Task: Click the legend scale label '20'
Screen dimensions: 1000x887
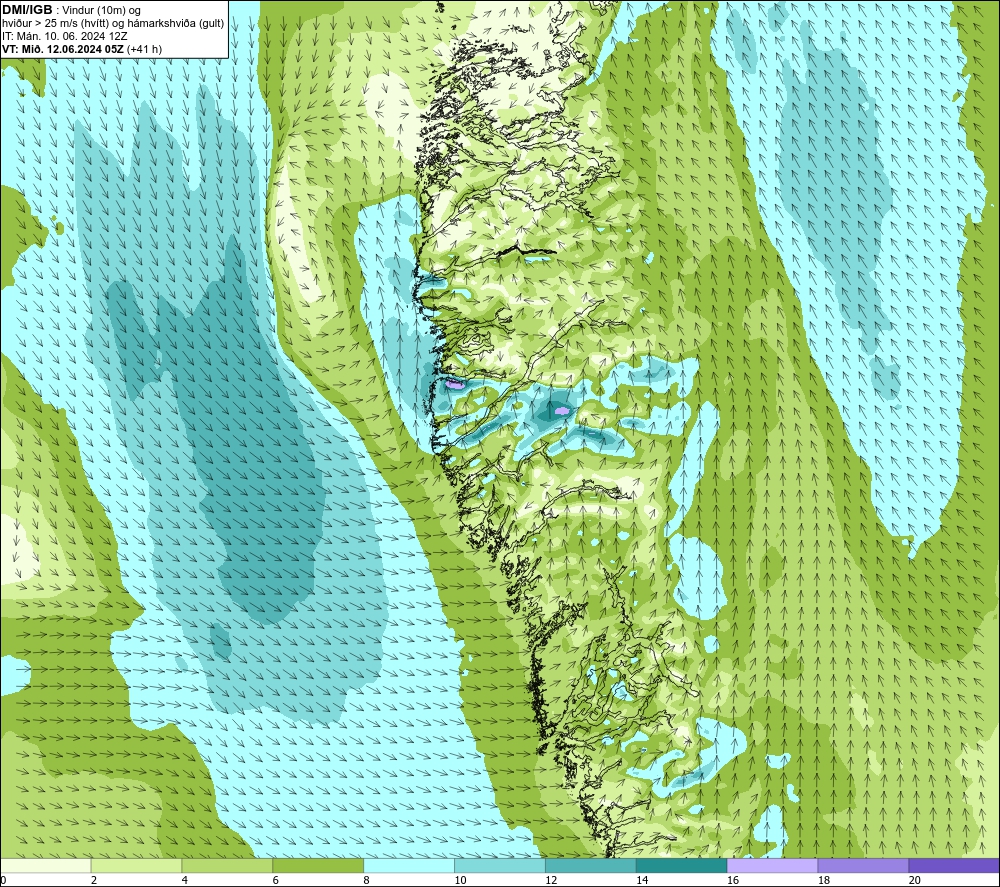Action: [x=915, y=880]
